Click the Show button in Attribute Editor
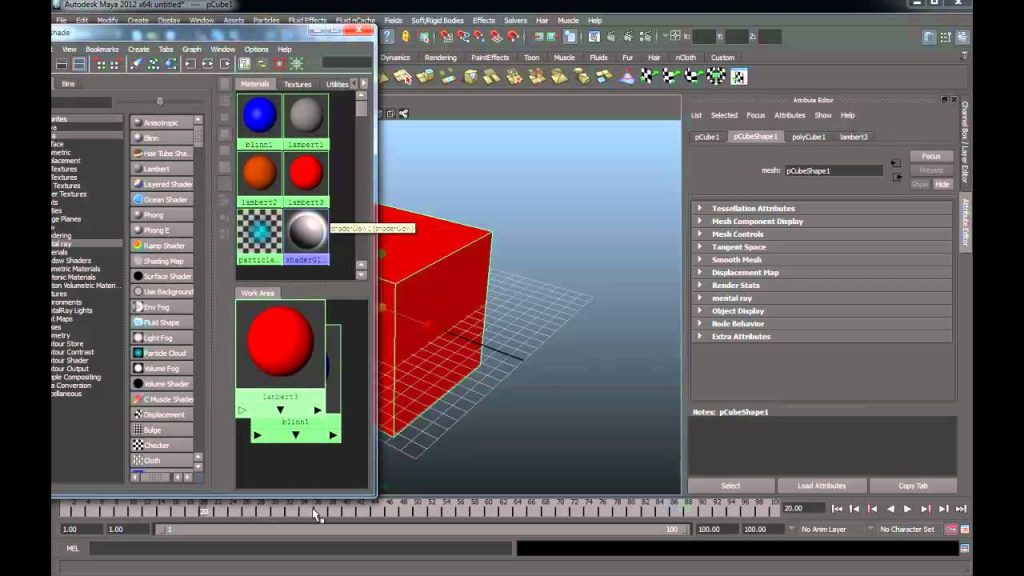 click(x=920, y=185)
